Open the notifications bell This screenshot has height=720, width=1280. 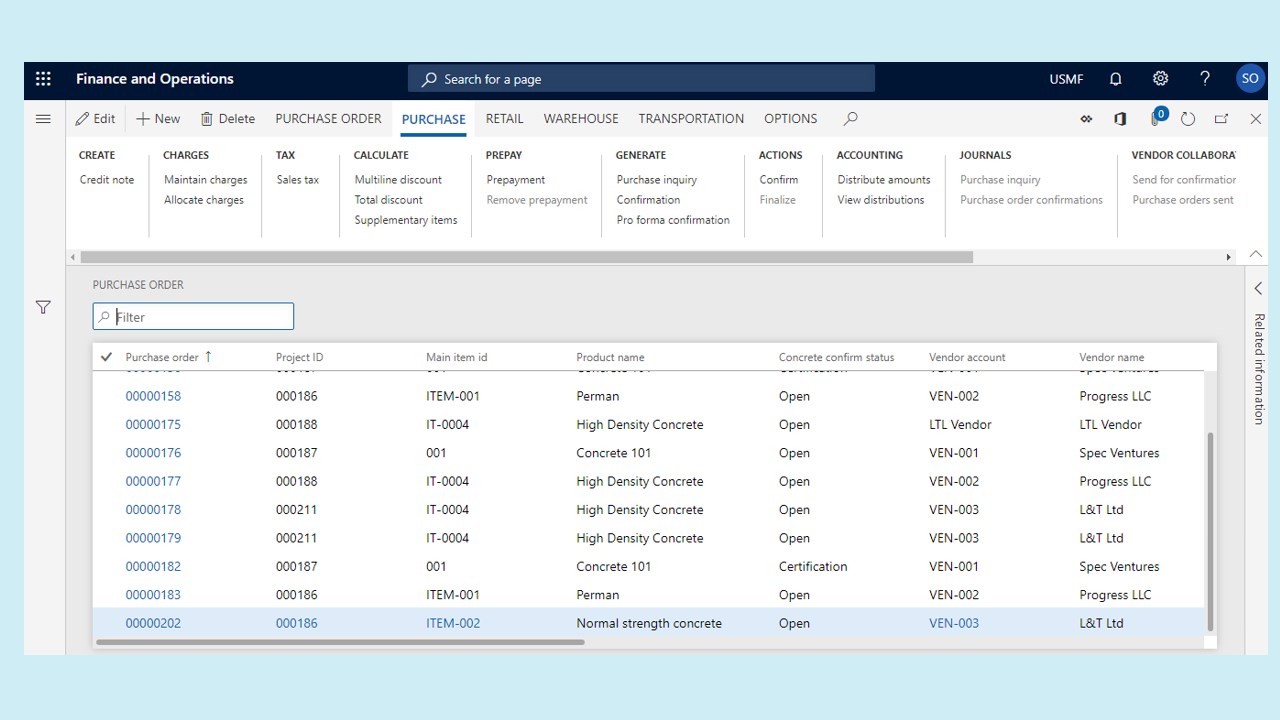1116,79
